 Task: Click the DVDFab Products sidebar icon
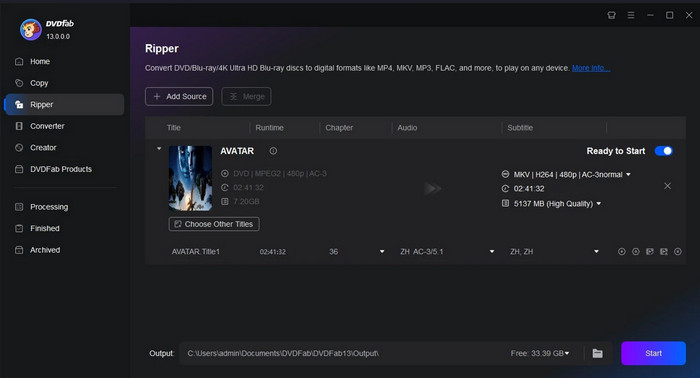pos(19,169)
